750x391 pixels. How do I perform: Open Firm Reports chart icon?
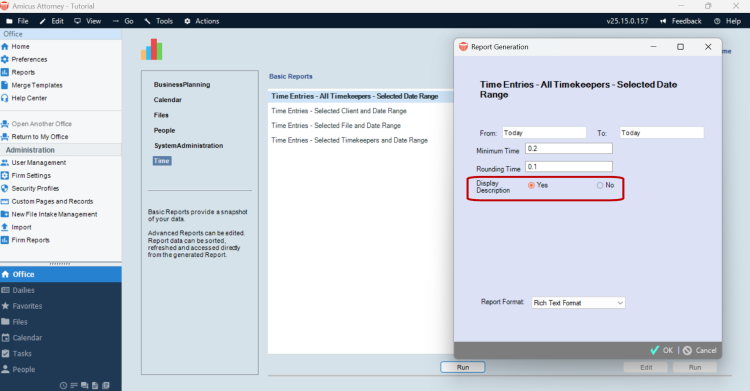[x=5, y=240]
